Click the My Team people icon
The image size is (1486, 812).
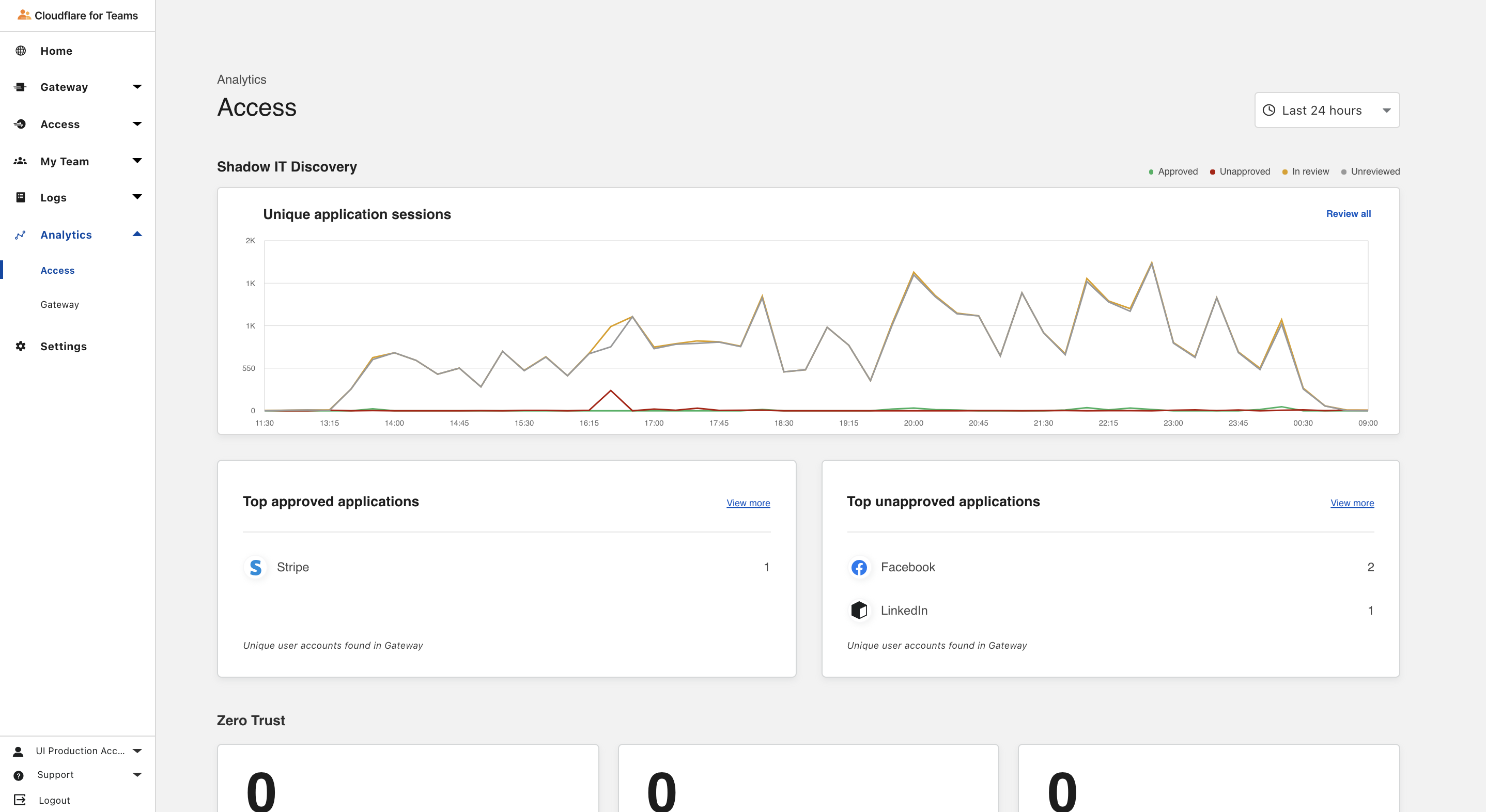point(21,161)
